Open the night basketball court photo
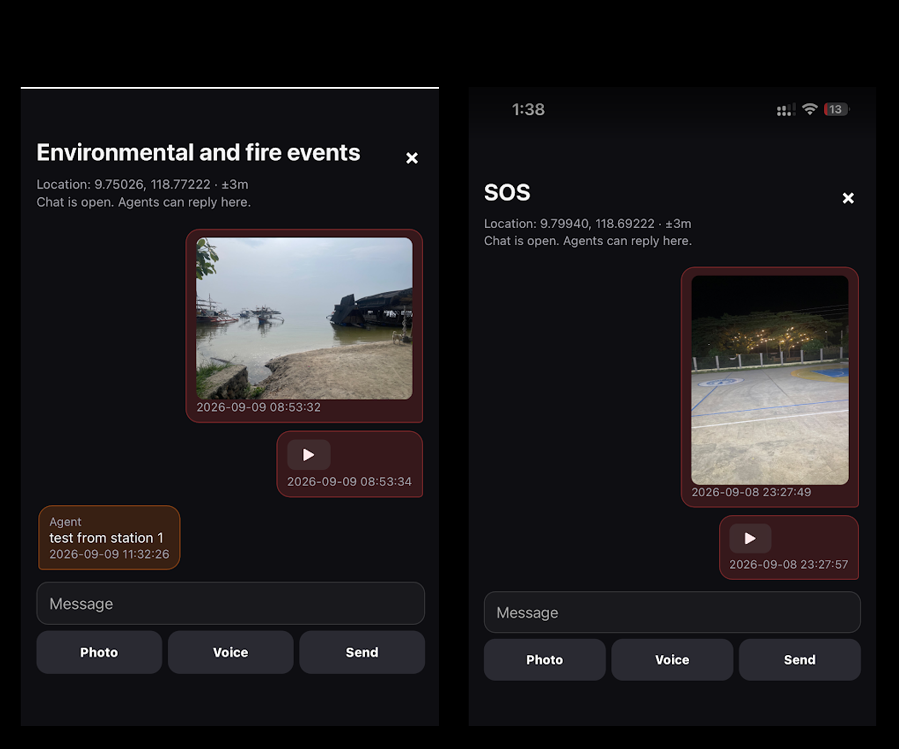Image resolution: width=899 pixels, height=749 pixels. [769, 380]
